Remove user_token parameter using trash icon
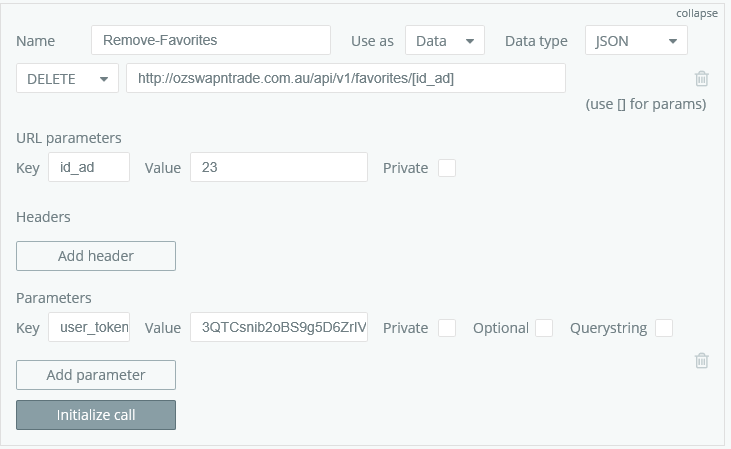Image resolution: width=731 pixels, height=449 pixels. pos(702,360)
